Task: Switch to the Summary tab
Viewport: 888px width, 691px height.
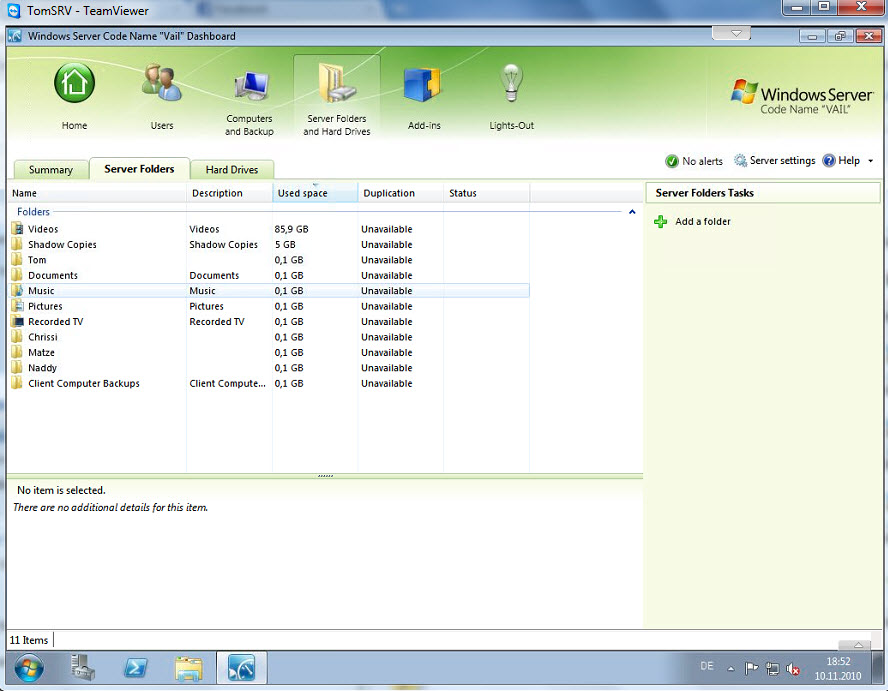Action: (x=50, y=169)
